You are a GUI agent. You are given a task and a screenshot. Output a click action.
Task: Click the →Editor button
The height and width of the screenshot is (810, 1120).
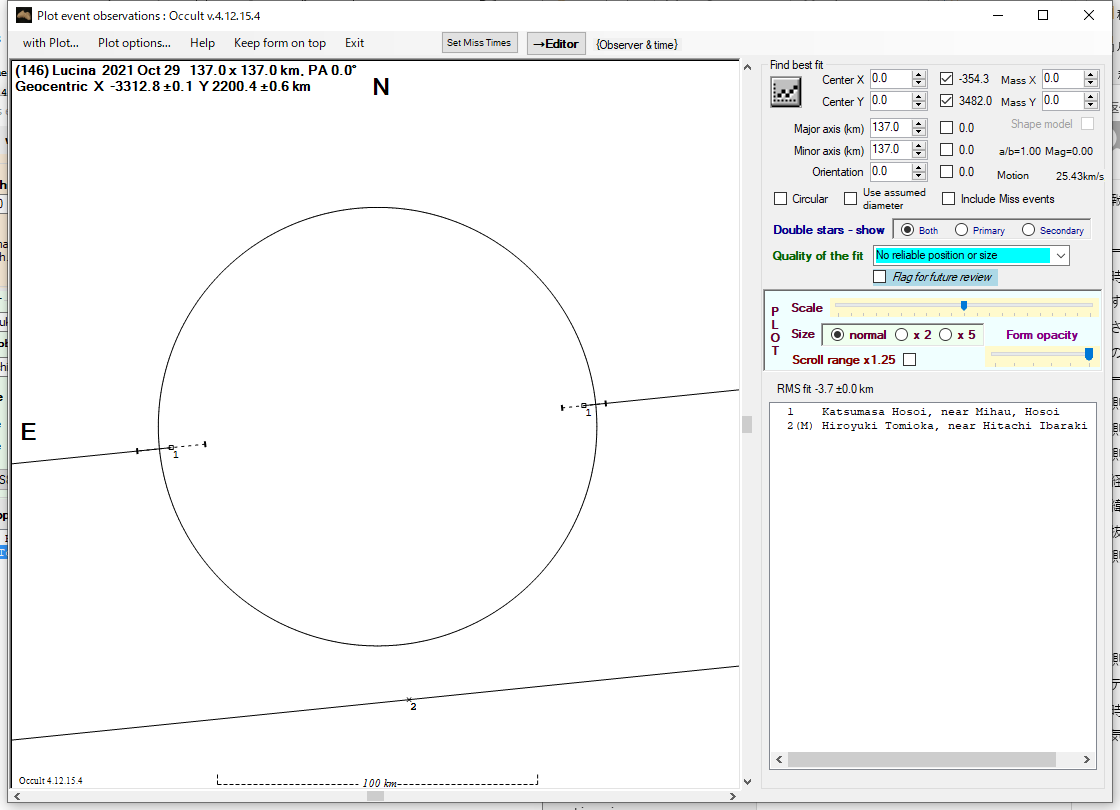point(555,44)
